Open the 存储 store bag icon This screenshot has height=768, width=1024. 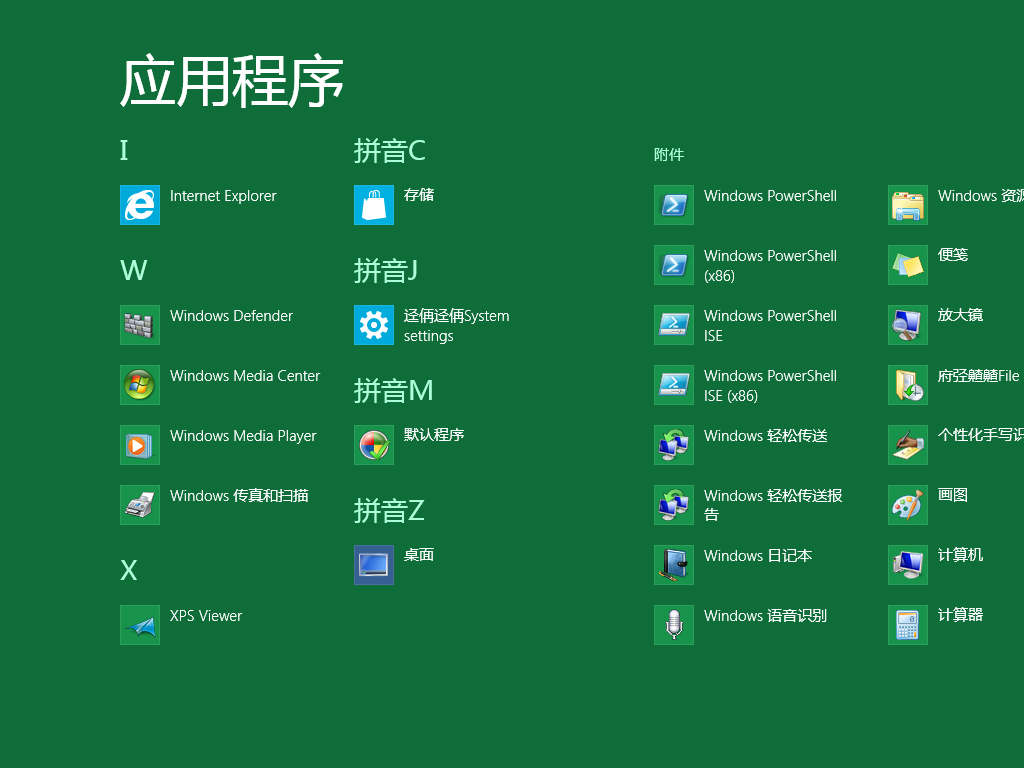[x=374, y=205]
